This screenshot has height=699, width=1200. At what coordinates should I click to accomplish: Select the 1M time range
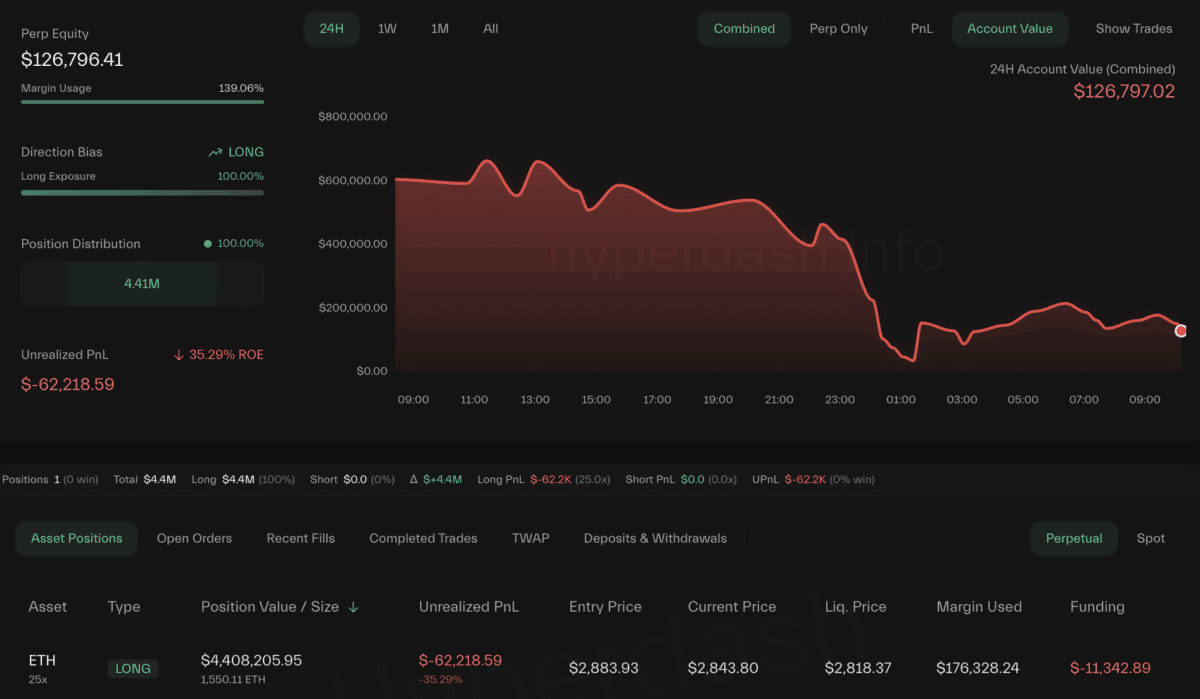coord(439,29)
